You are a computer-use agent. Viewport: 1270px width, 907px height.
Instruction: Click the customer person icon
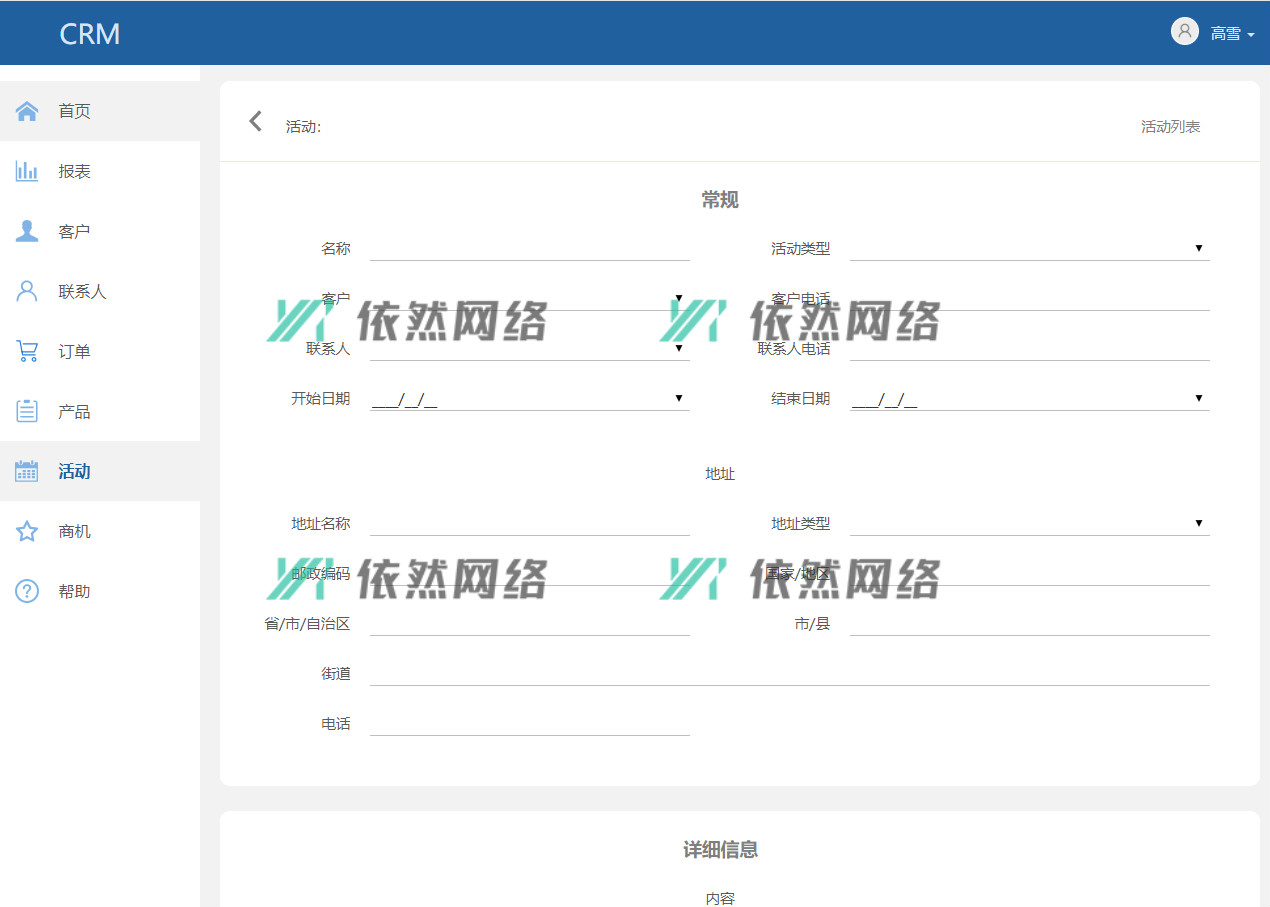click(x=27, y=231)
